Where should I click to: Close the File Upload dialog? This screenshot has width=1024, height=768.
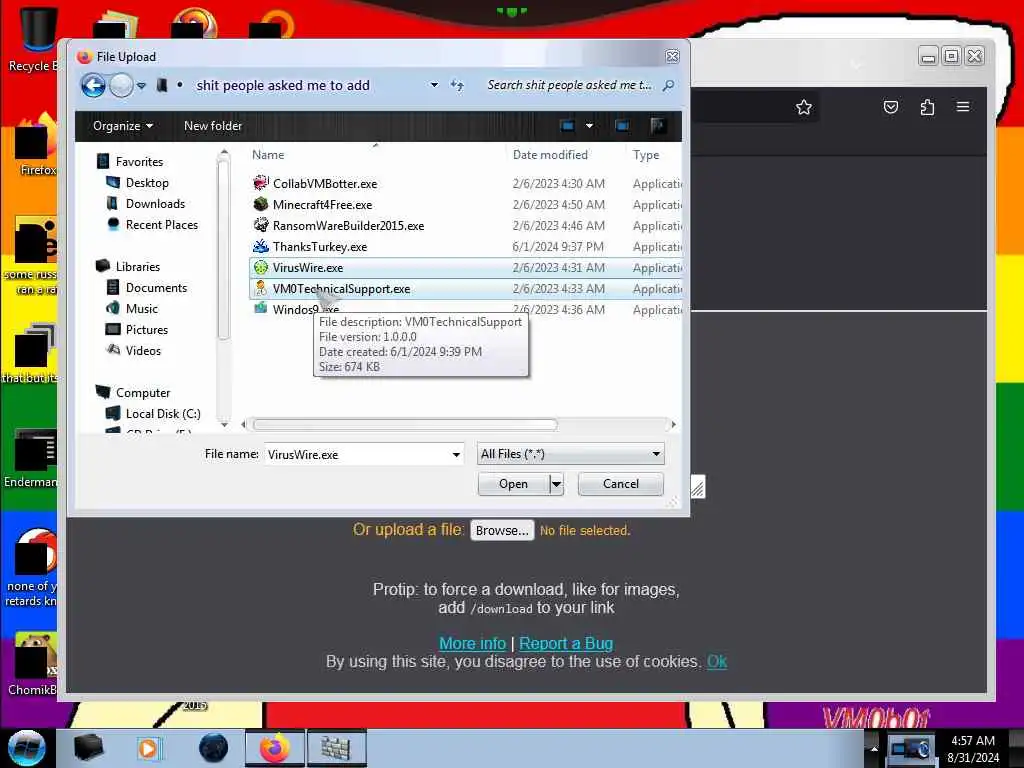click(672, 56)
